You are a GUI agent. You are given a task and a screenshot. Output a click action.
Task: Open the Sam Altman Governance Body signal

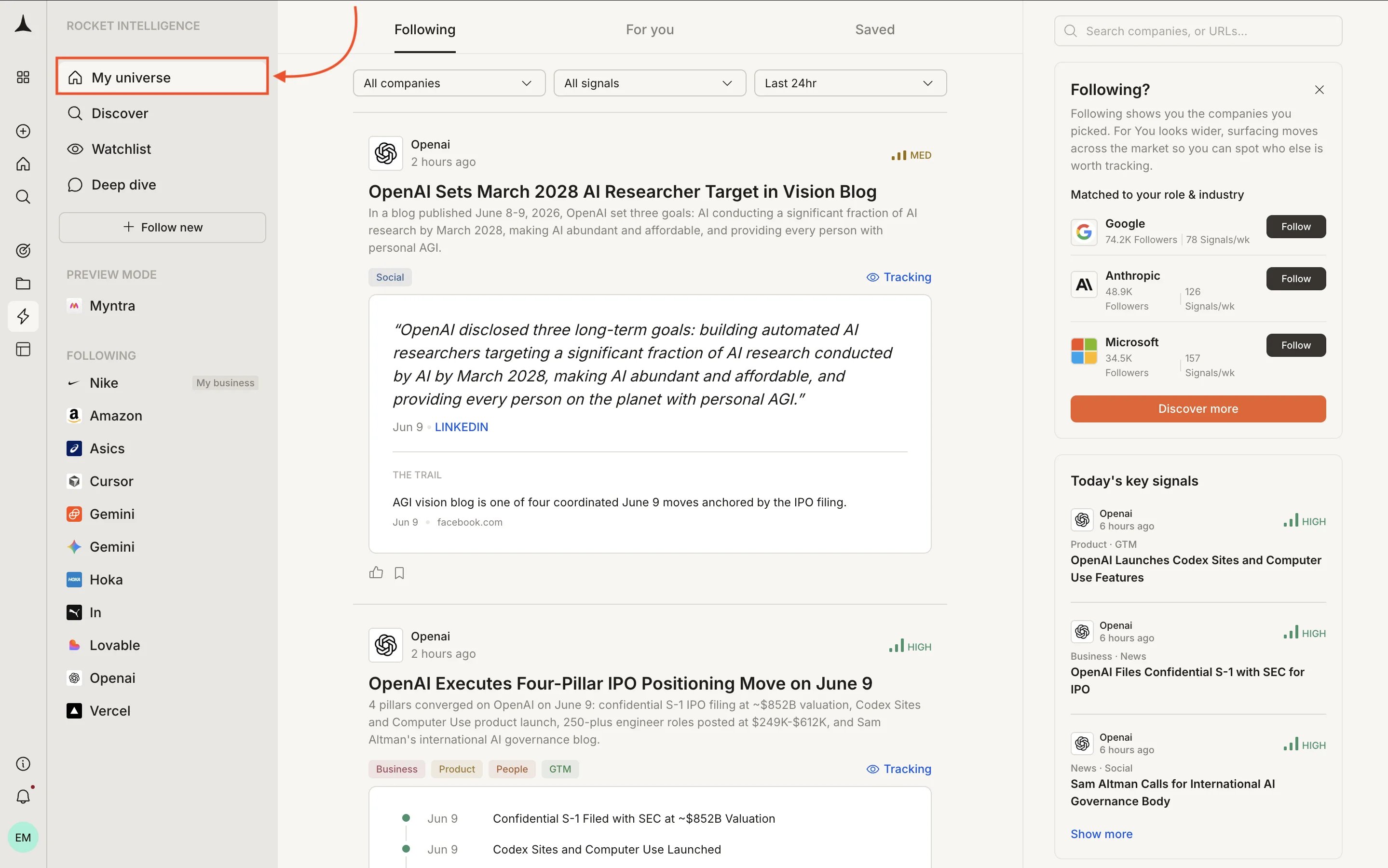(x=1172, y=792)
